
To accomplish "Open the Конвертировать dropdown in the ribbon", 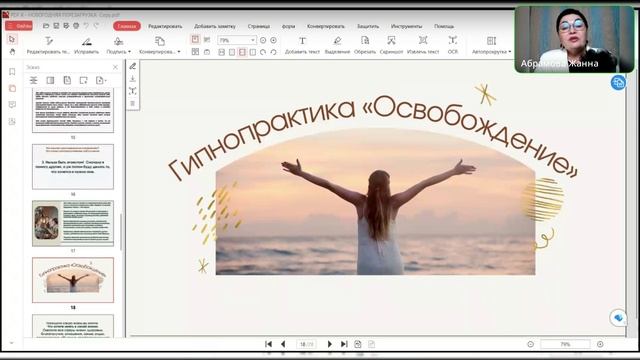I will [x=160, y=45].
